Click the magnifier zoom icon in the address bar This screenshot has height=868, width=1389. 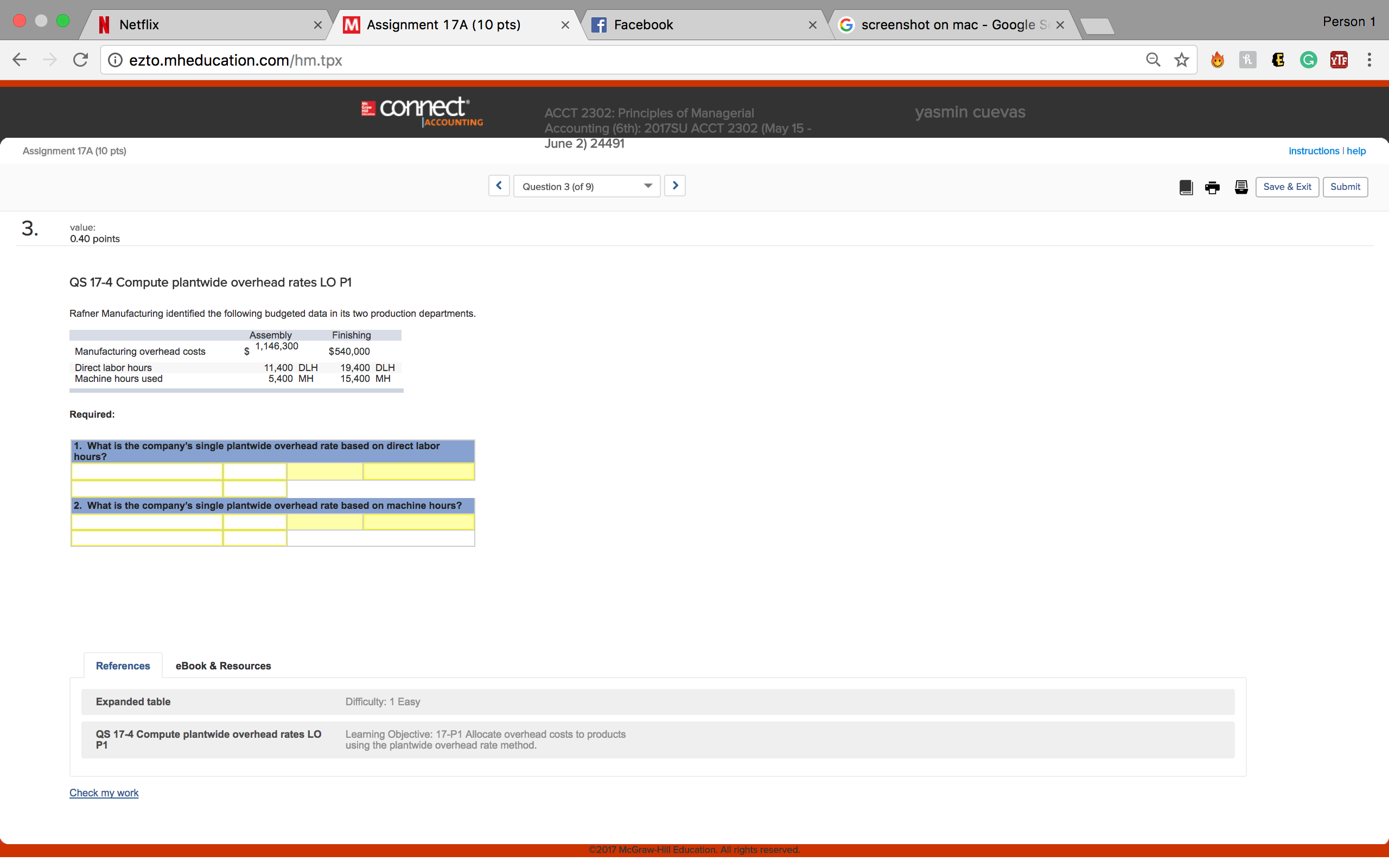coord(1152,59)
